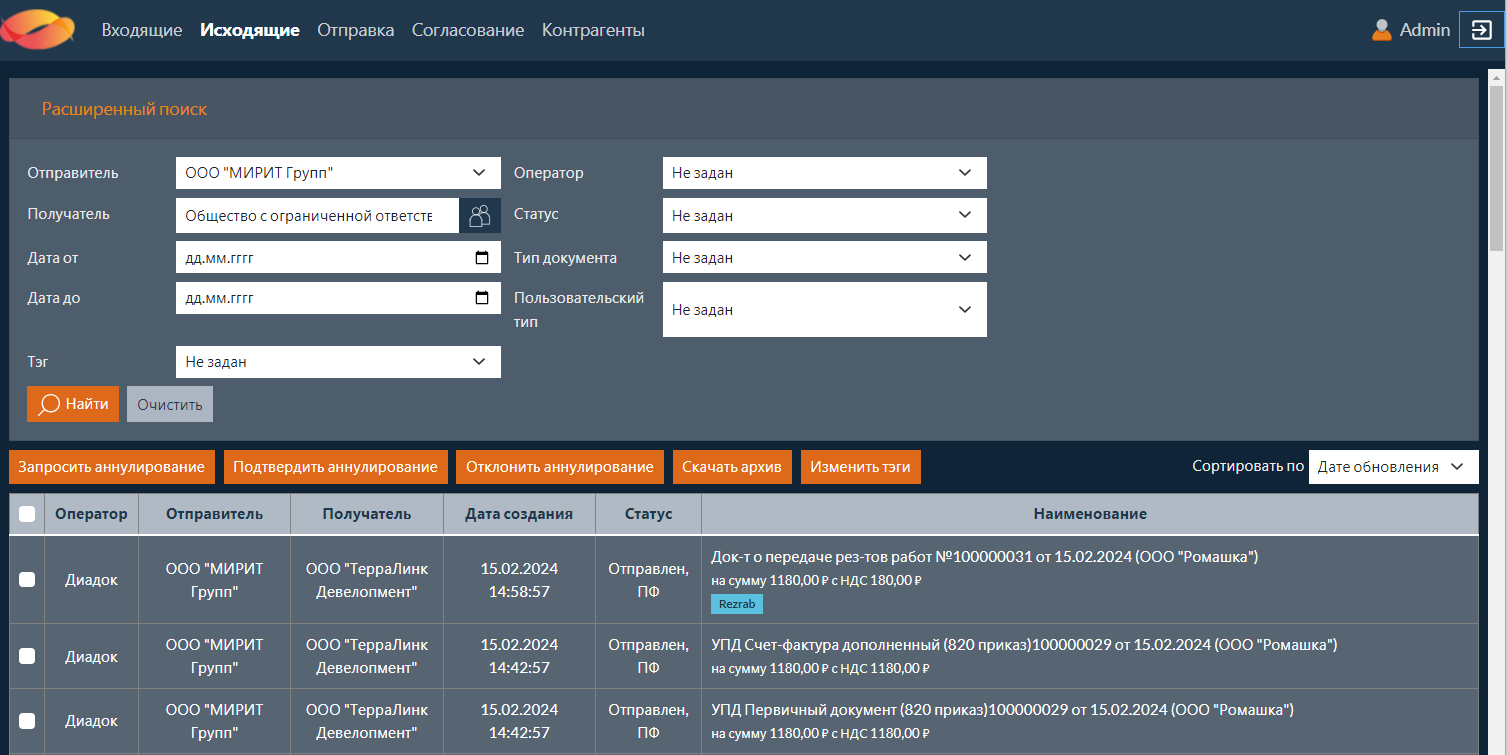Switch to the Исходящие section

250,30
